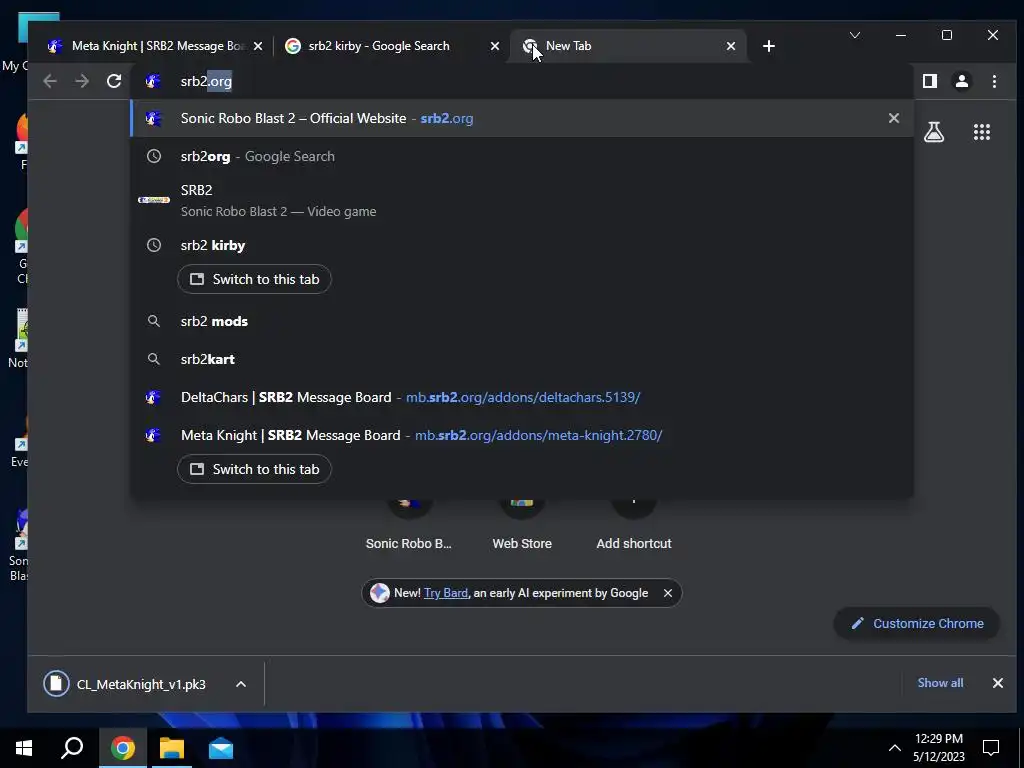Image resolution: width=1024 pixels, height=768 pixels.
Task: Open Mail app from taskbar
Action: pos(221,748)
